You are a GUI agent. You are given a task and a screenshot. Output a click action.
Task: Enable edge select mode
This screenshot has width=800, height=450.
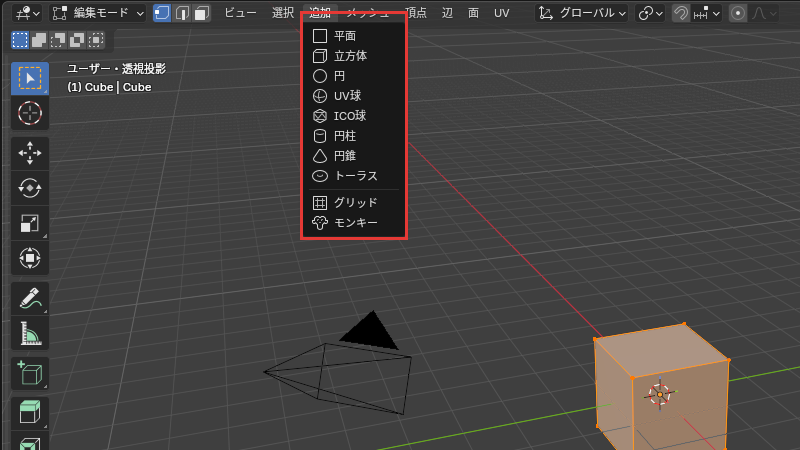point(182,13)
